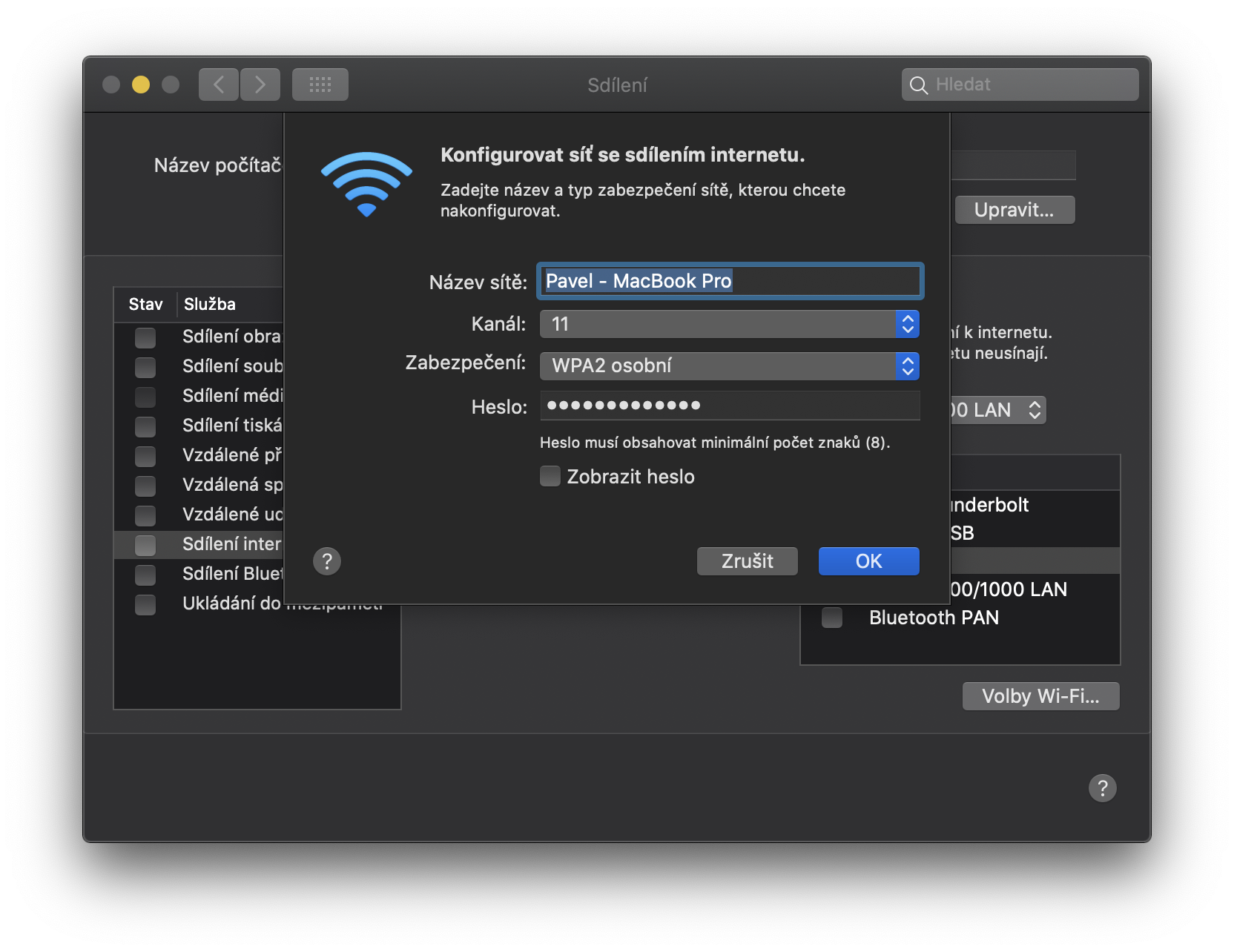Enable the Zobrazit heslo checkbox

pyautogui.click(x=550, y=476)
